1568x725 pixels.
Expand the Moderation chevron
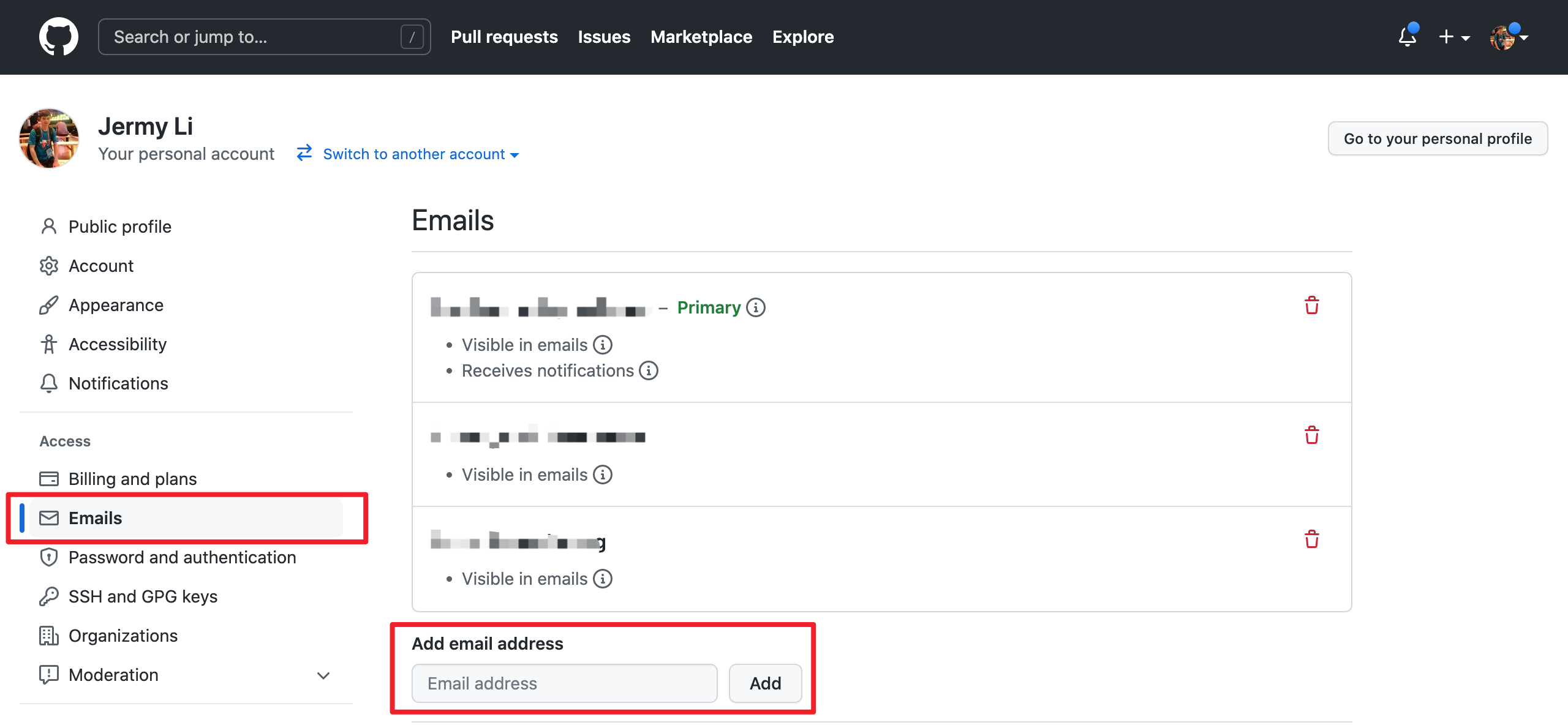[323, 675]
